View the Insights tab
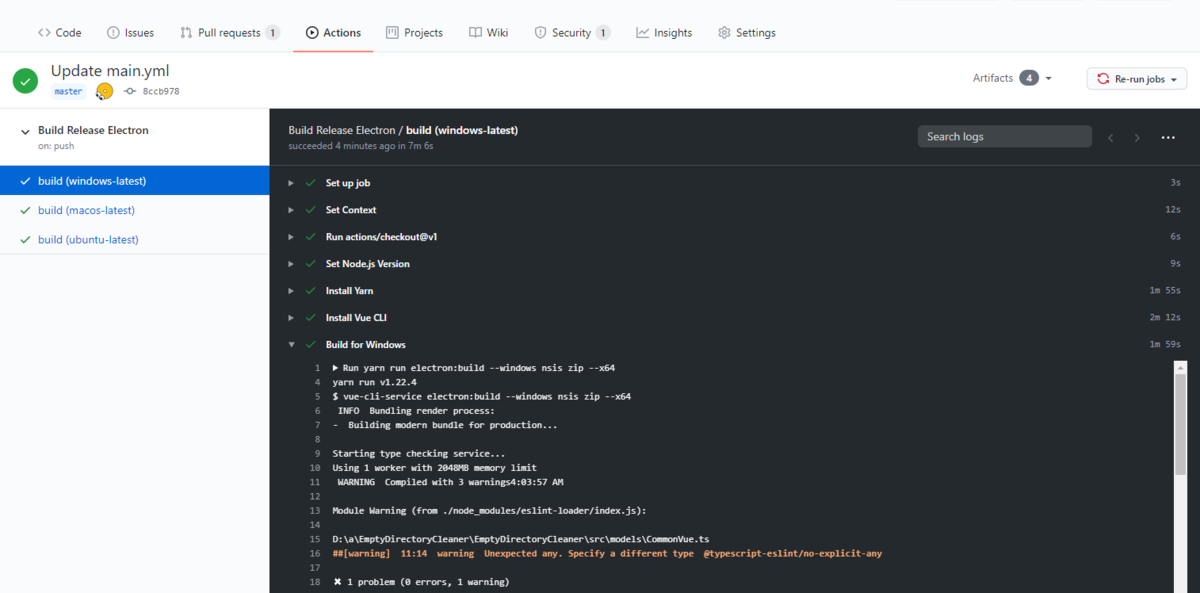Image resolution: width=1200 pixels, height=593 pixels. pos(664,33)
